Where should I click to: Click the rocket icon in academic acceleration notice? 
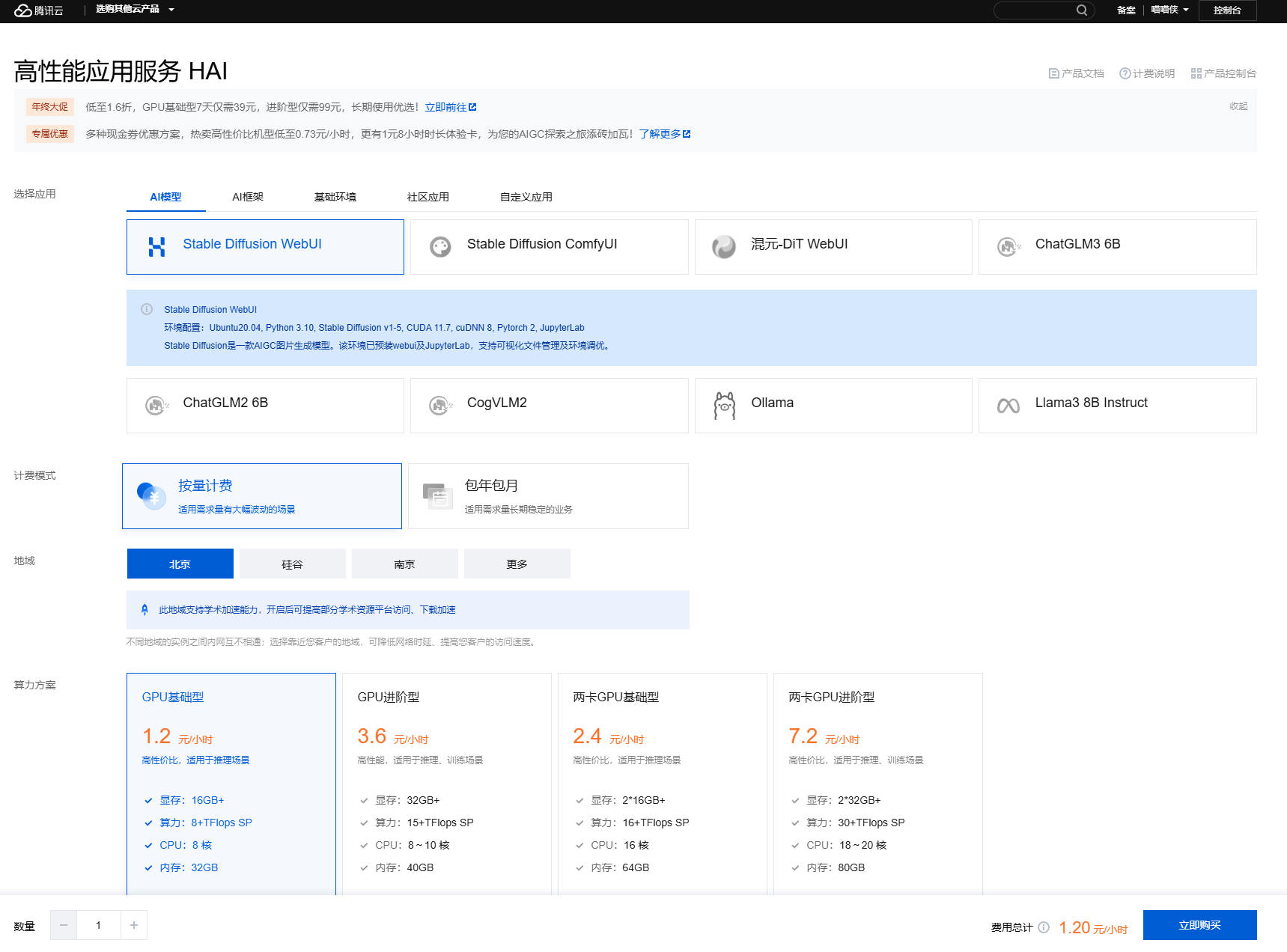[x=144, y=609]
